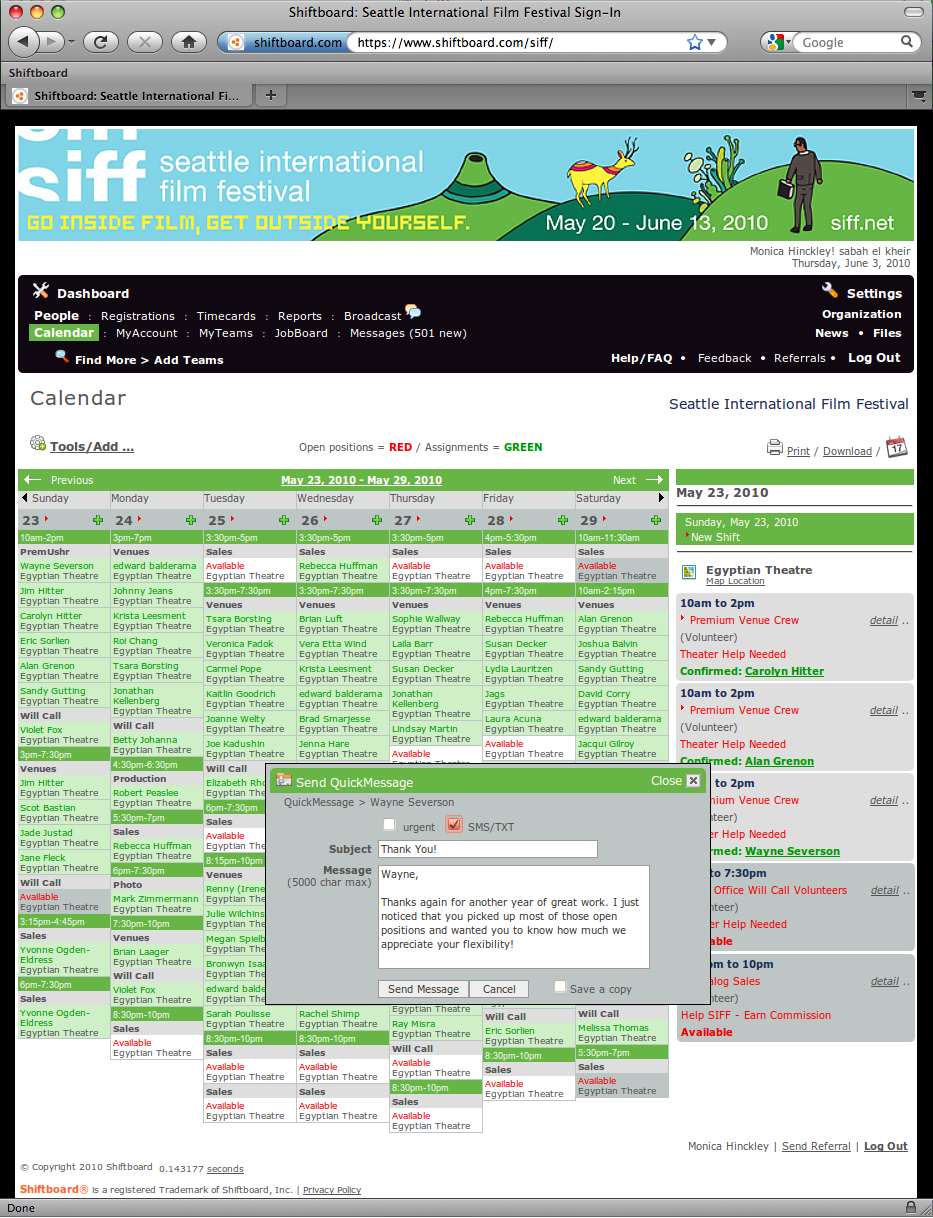Open the calendar date picker icon showing 17
The height and width of the screenshot is (1218, 933).
[896, 447]
